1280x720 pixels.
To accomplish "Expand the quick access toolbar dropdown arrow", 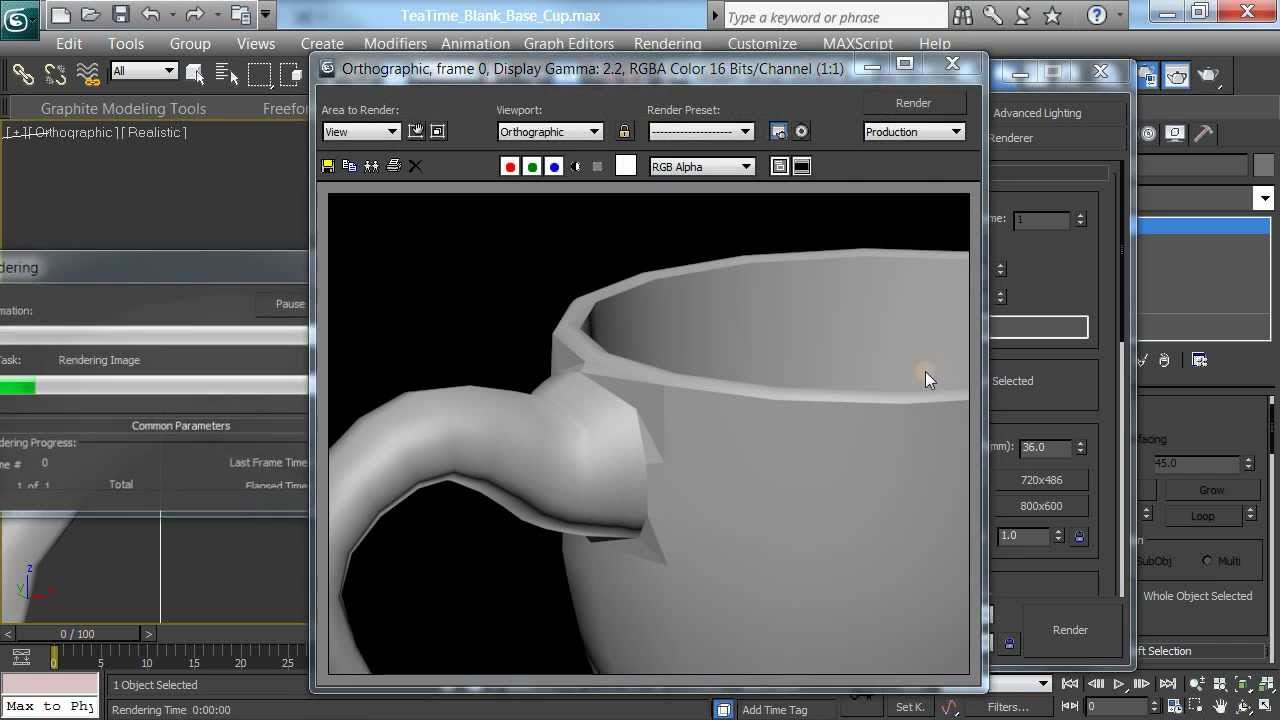I will [x=265, y=14].
